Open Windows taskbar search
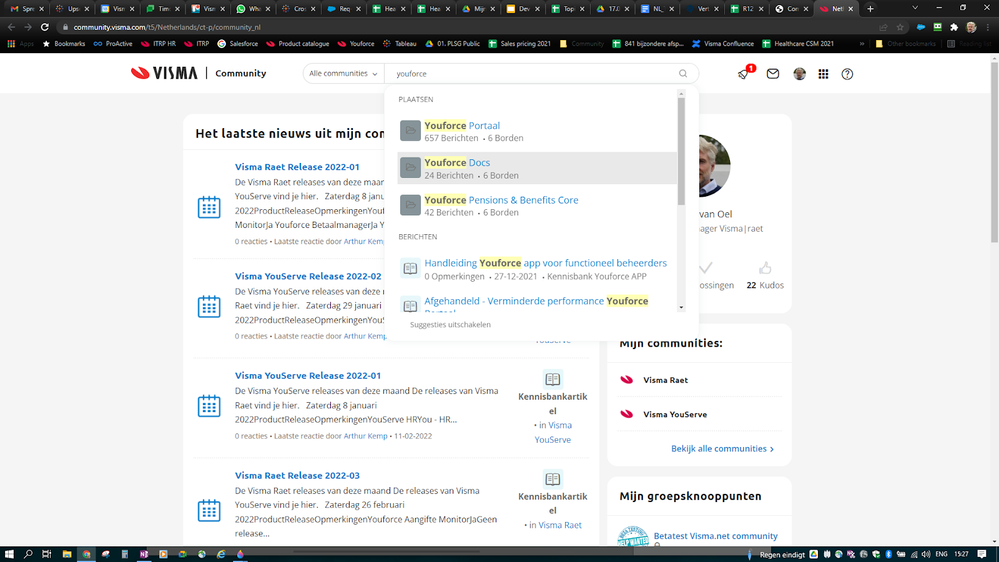Image resolution: width=999 pixels, height=562 pixels. [28, 554]
